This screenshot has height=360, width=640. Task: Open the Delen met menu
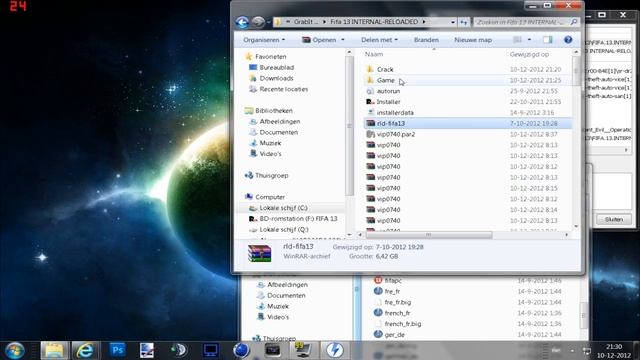pyautogui.click(x=379, y=40)
